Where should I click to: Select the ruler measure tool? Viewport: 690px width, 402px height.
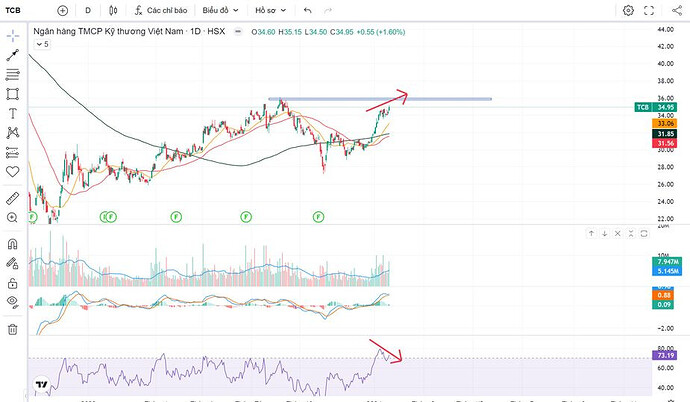[x=13, y=198]
